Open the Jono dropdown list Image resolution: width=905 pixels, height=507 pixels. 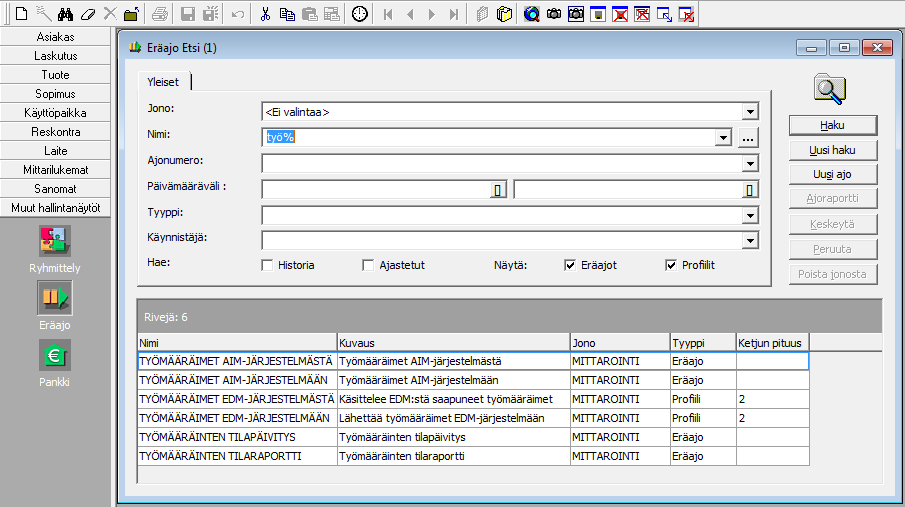pyautogui.click(x=750, y=112)
